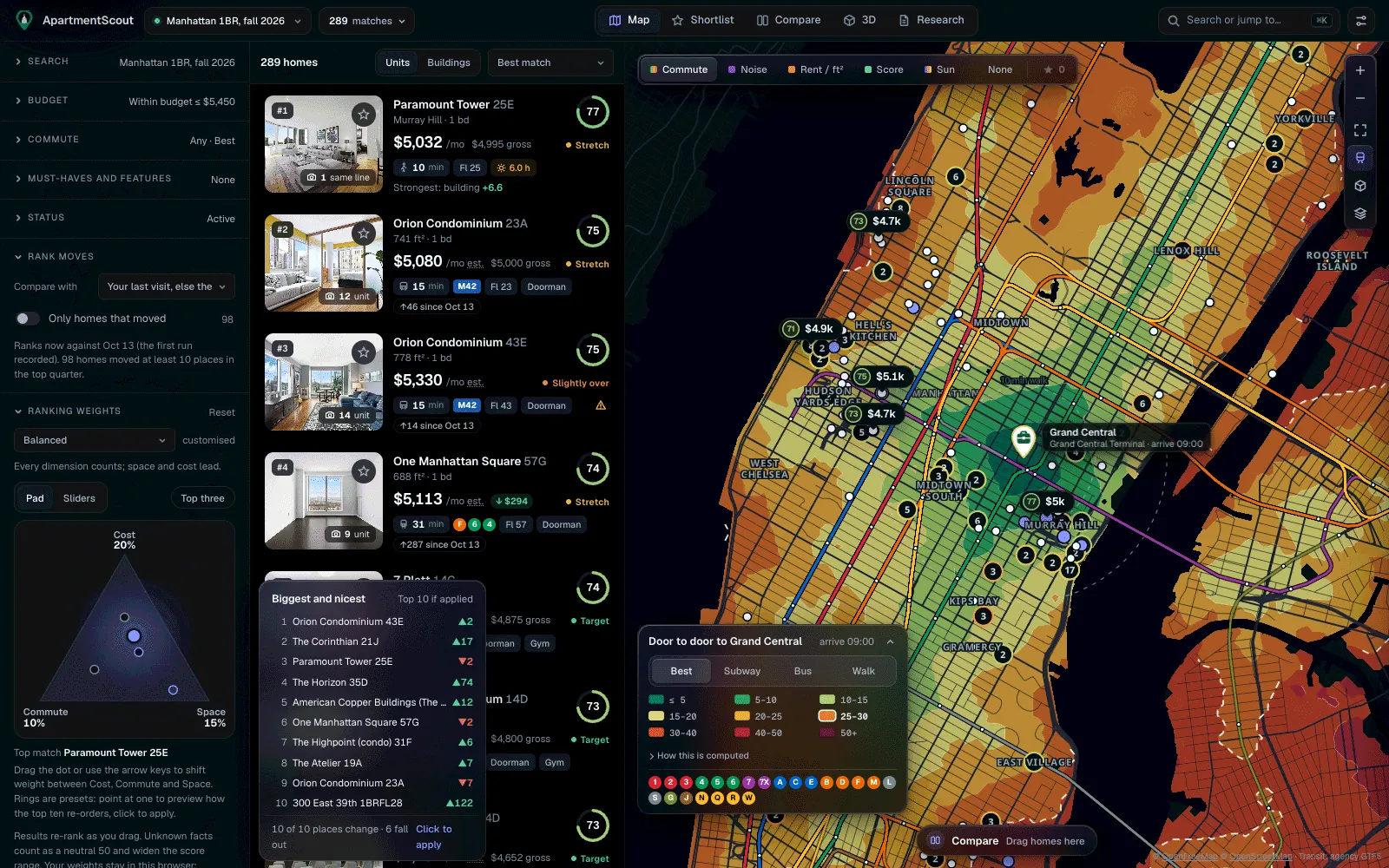Viewport: 1389px width, 868px height.
Task: Switch to the Shortlist tab
Action: (x=703, y=20)
